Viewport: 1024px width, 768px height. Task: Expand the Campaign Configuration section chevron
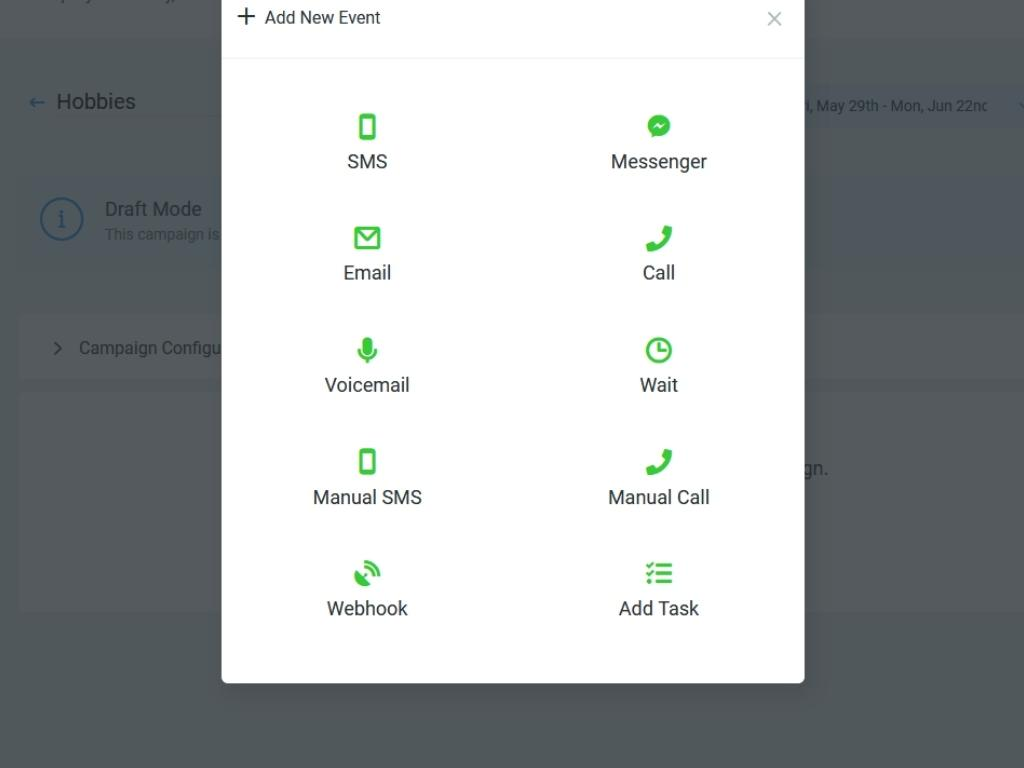point(57,348)
